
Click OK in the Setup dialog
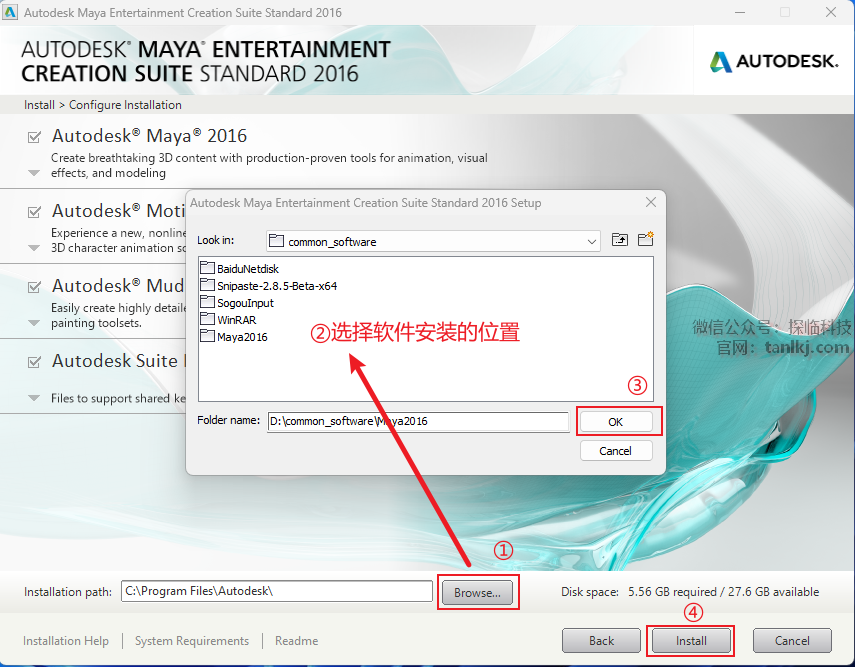click(616, 422)
